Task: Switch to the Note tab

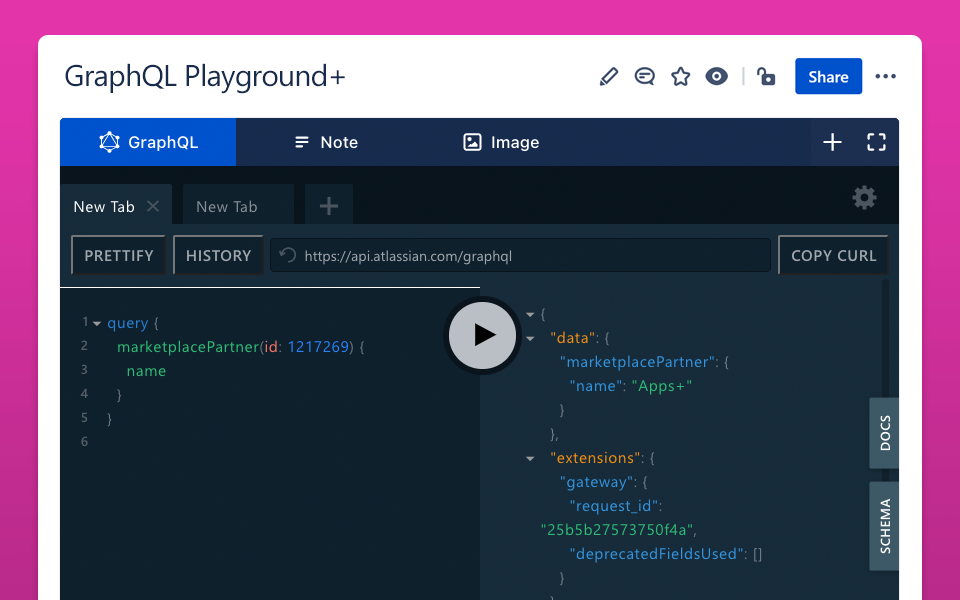Action: click(326, 142)
